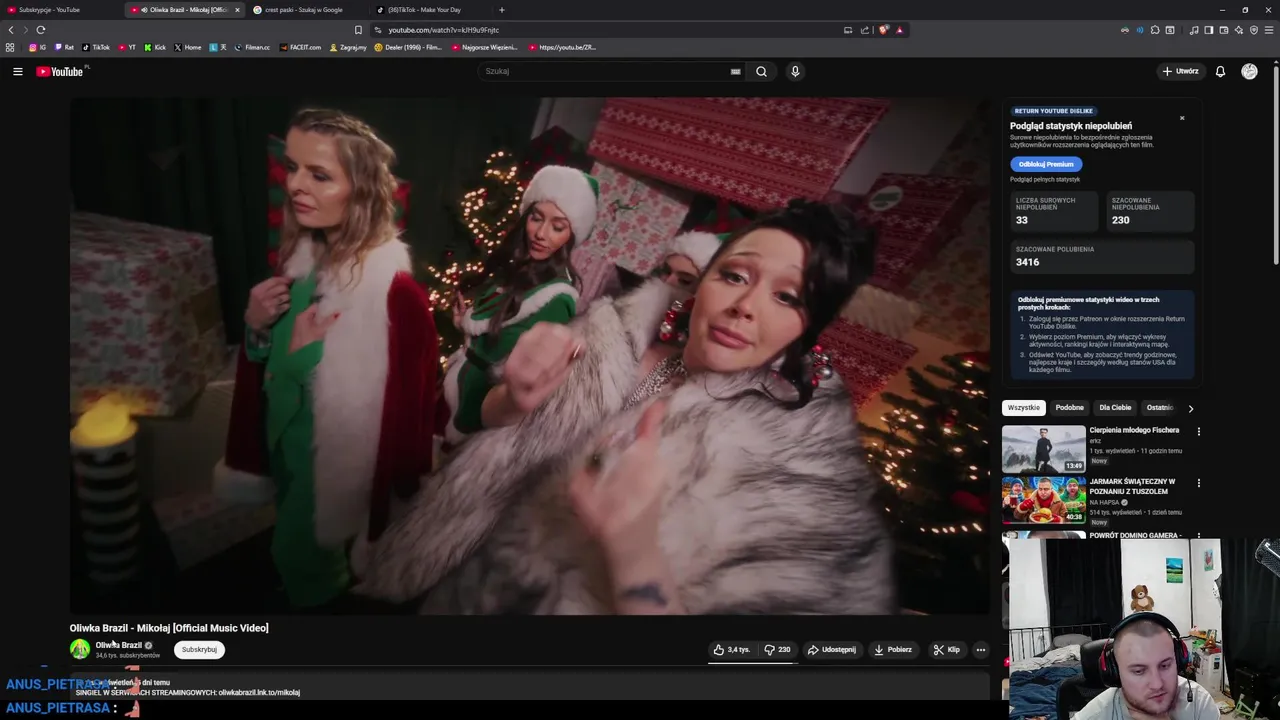Image resolution: width=1280 pixels, height=720 pixels.
Task: Click the video title Oliwka Brazil - Mikołaj
Action: click(169, 628)
